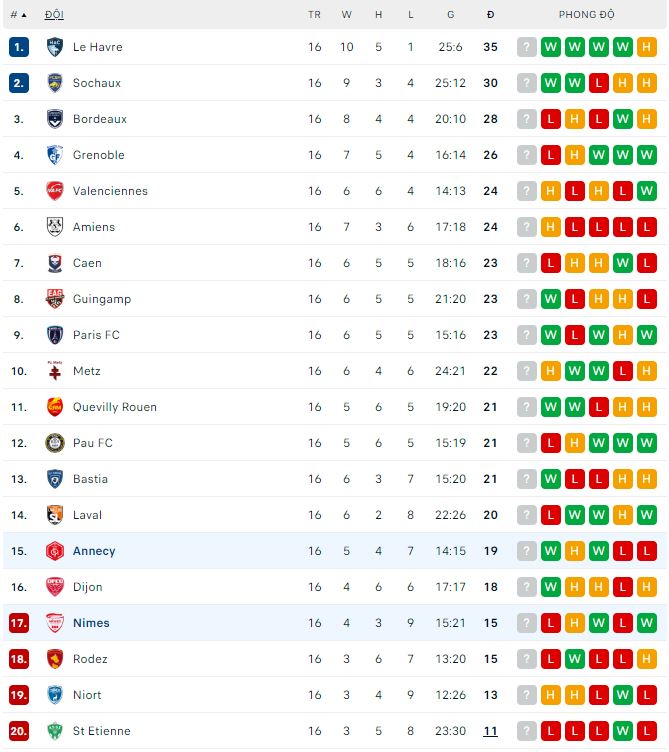Image resolution: width=669 pixels, height=752 pixels.
Task: Click the Sochaux team logo
Action: coord(55,83)
